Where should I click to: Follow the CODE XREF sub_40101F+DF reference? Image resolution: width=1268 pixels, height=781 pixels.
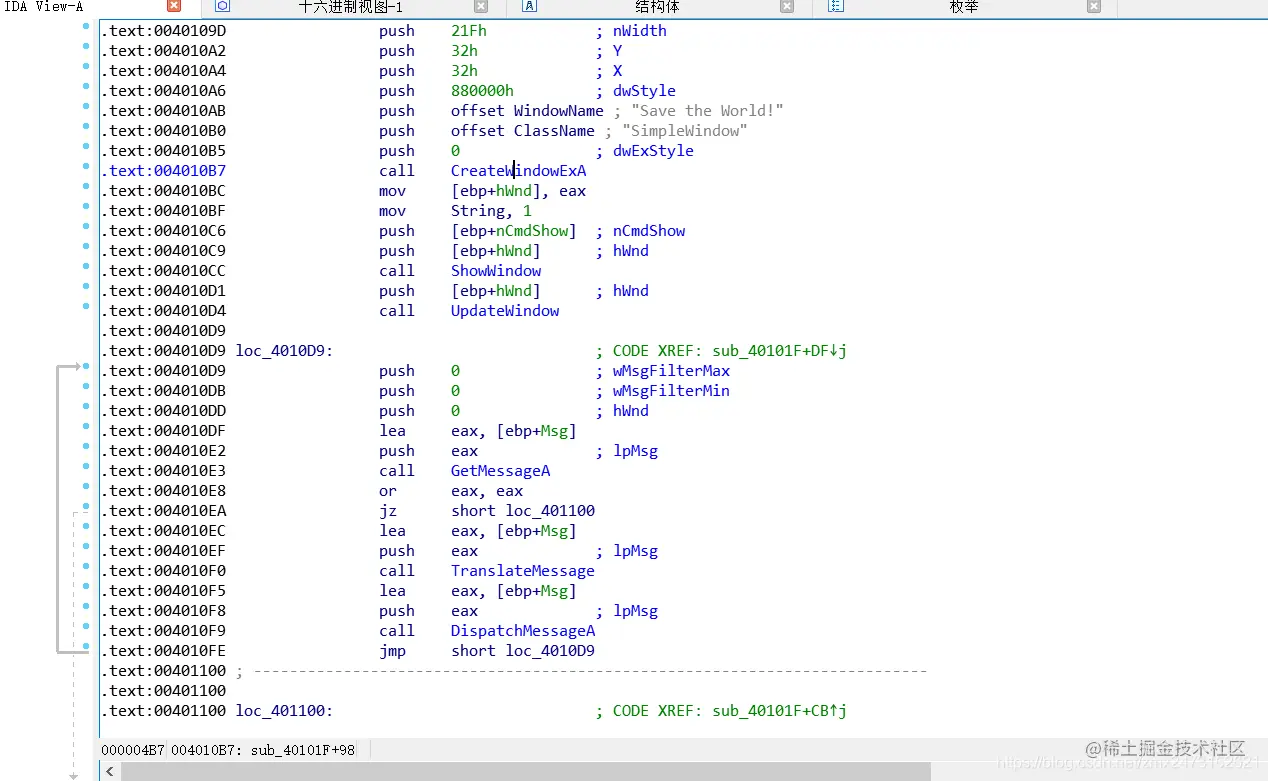coord(780,351)
